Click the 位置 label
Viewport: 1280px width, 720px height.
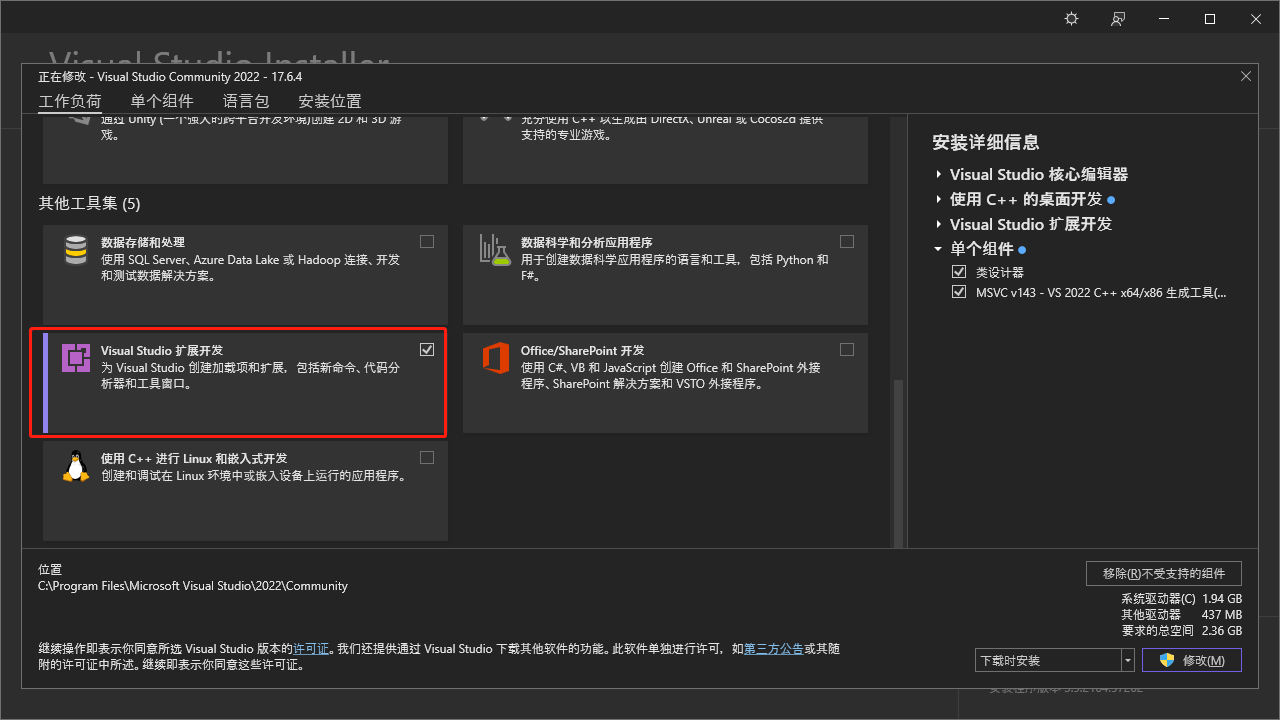pyautogui.click(x=50, y=569)
